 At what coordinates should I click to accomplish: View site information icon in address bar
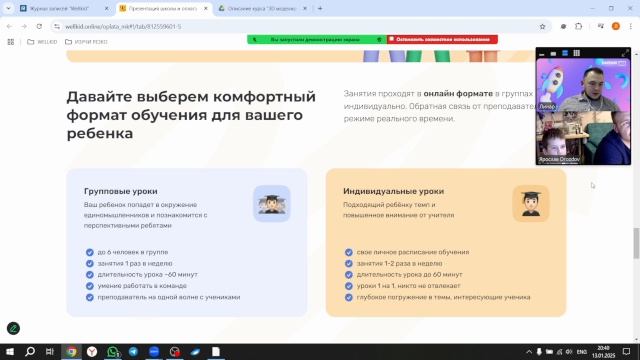(57, 27)
